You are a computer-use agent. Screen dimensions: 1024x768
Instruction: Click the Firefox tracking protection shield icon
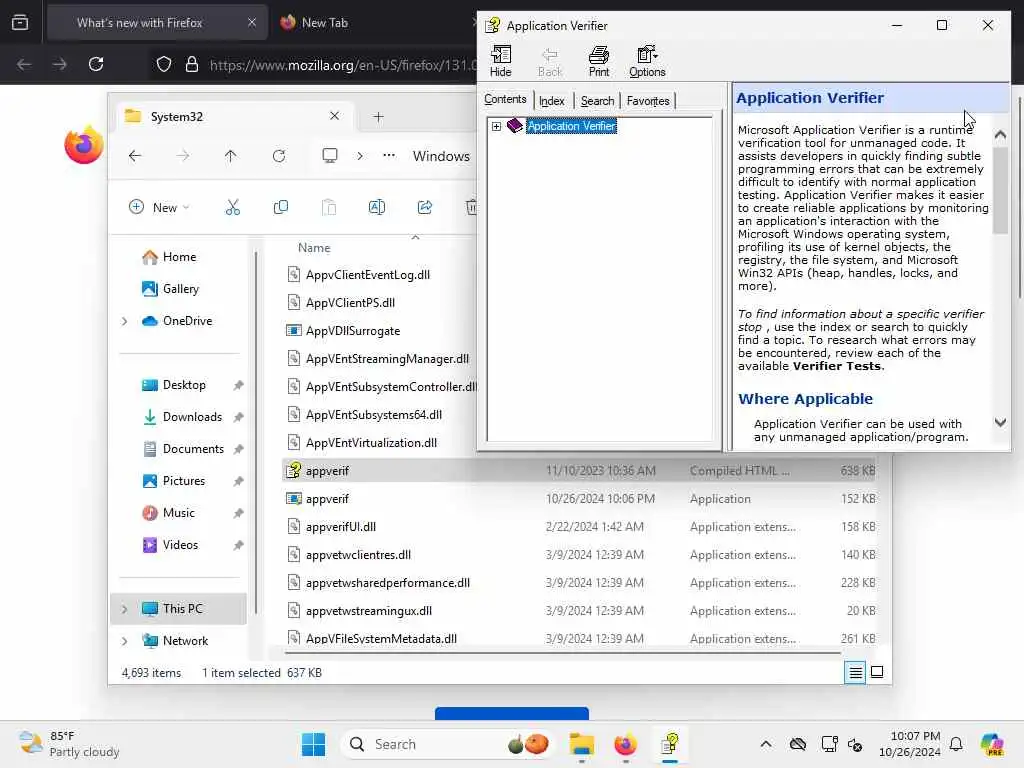click(x=164, y=64)
